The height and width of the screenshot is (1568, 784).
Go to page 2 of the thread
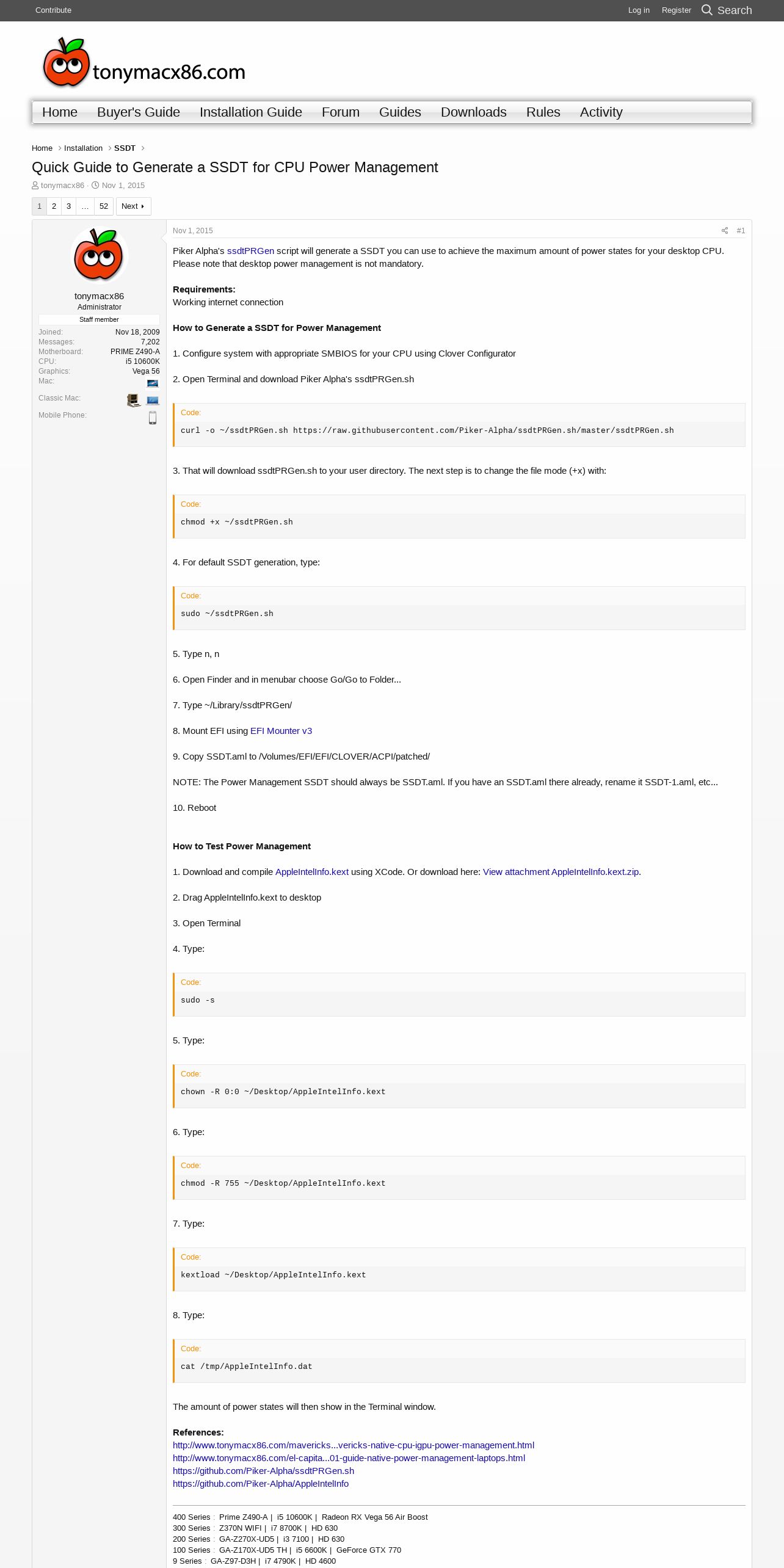(x=54, y=206)
